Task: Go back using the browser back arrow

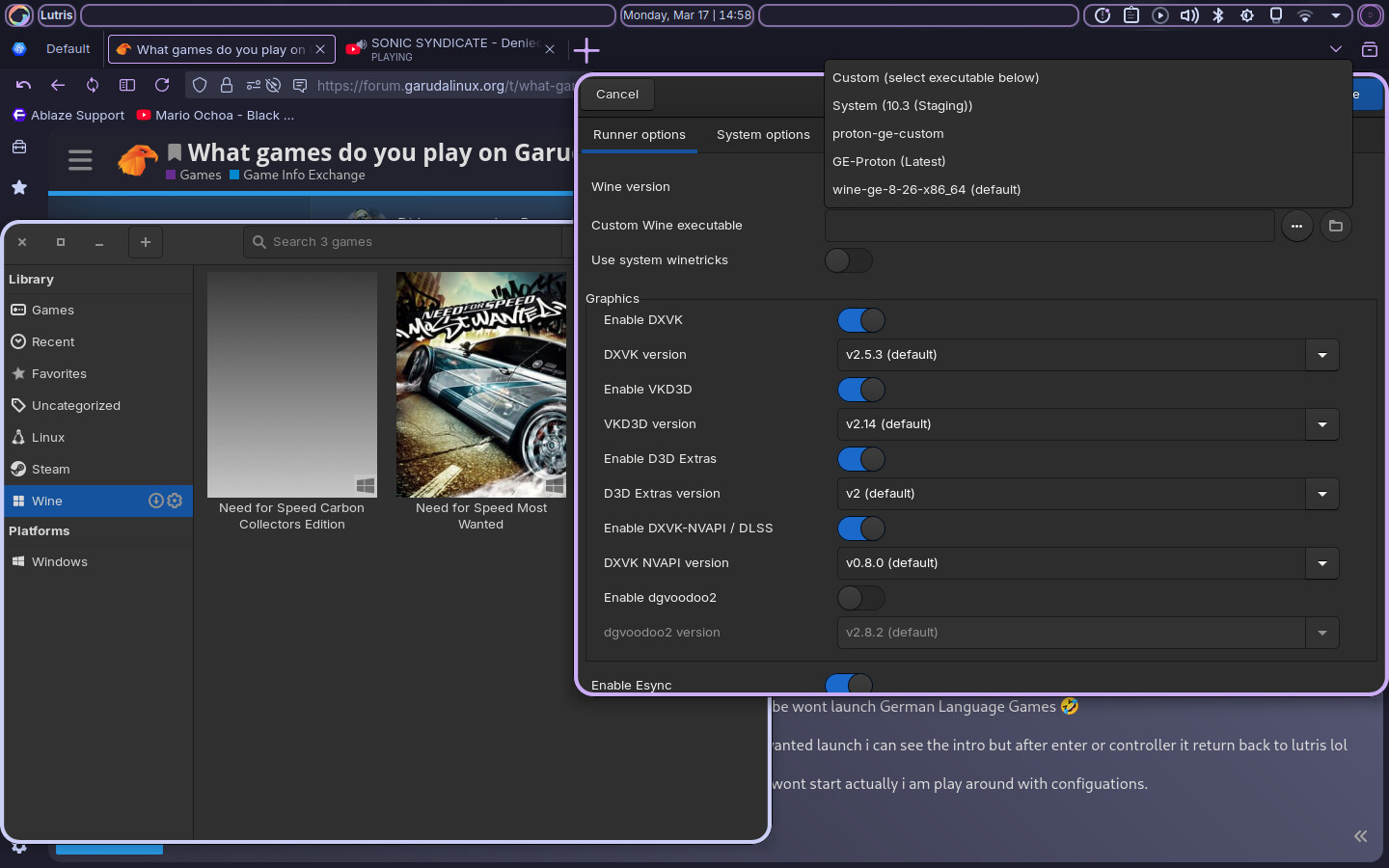Action: (58, 85)
